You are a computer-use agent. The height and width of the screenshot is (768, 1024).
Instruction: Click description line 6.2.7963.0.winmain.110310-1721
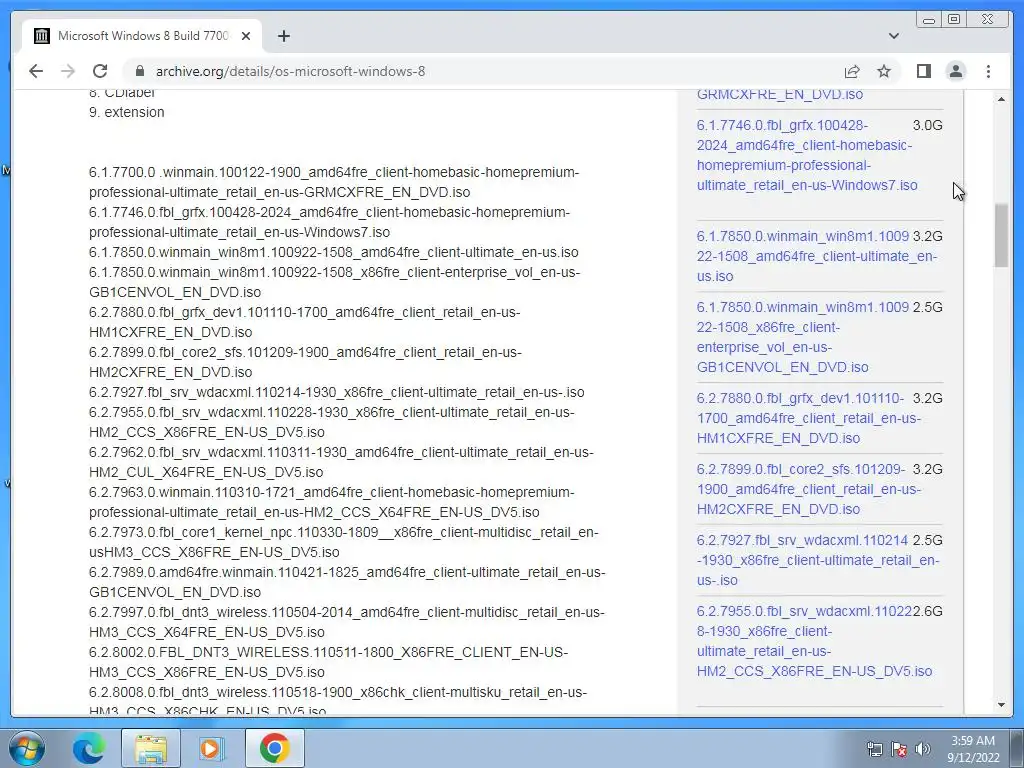pyautogui.click(x=332, y=502)
